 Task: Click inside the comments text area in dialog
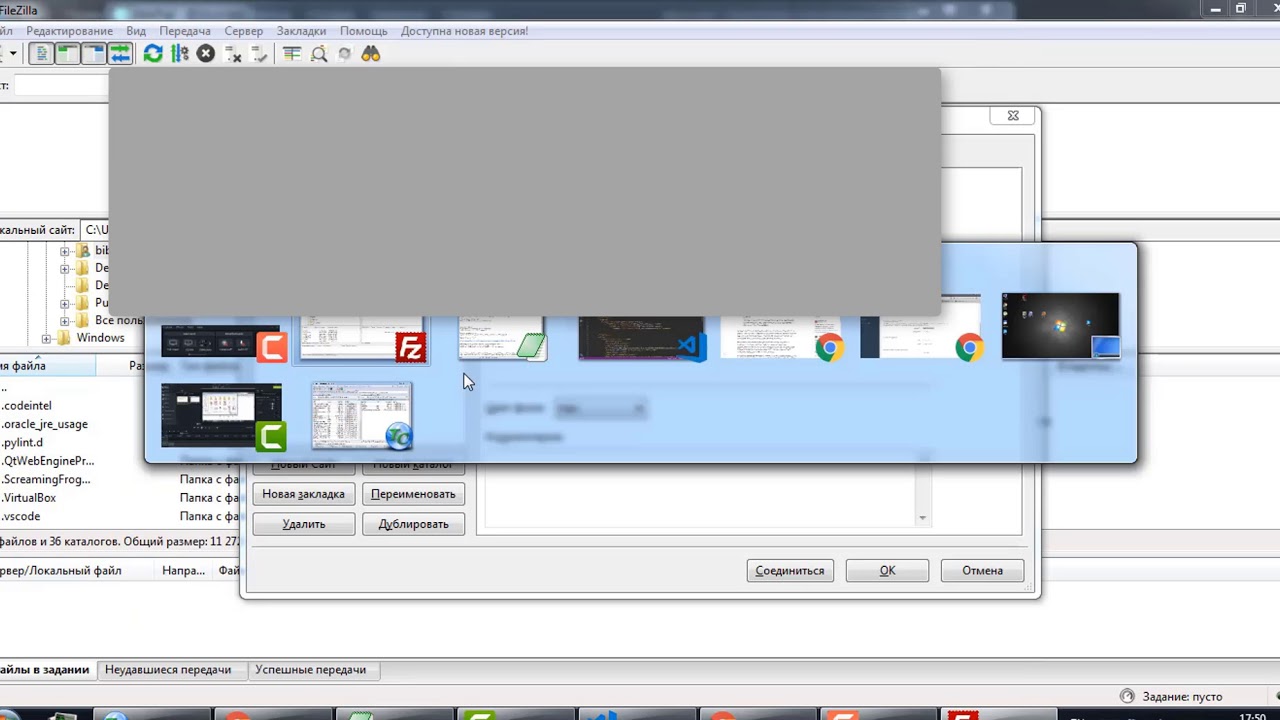tap(700, 496)
